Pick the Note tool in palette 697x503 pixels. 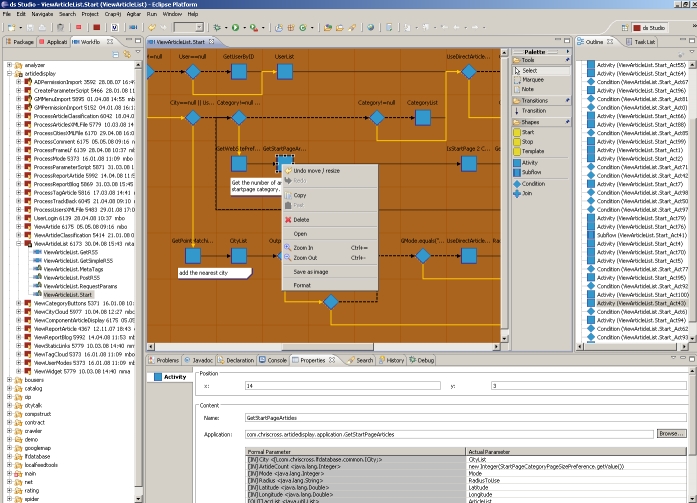tap(528, 90)
